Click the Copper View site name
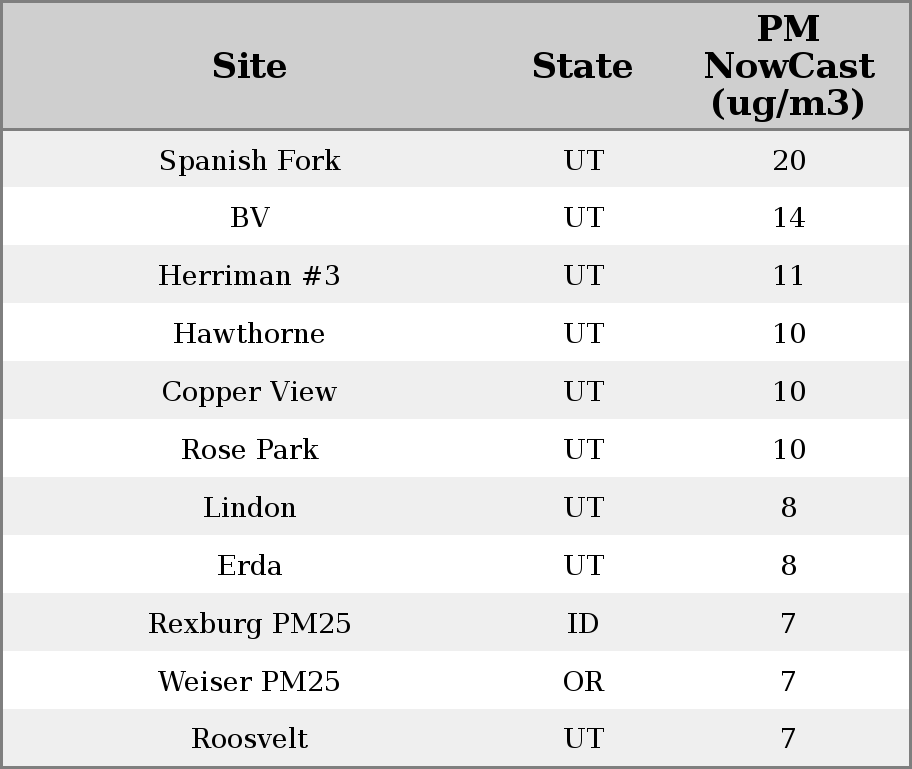The width and height of the screenshot is (912, 769). click(249, 392)
